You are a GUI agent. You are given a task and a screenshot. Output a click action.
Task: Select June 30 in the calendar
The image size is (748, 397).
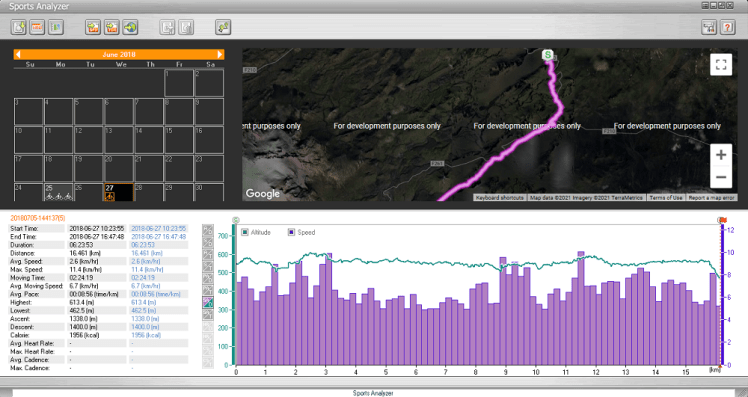pos(209,192)
